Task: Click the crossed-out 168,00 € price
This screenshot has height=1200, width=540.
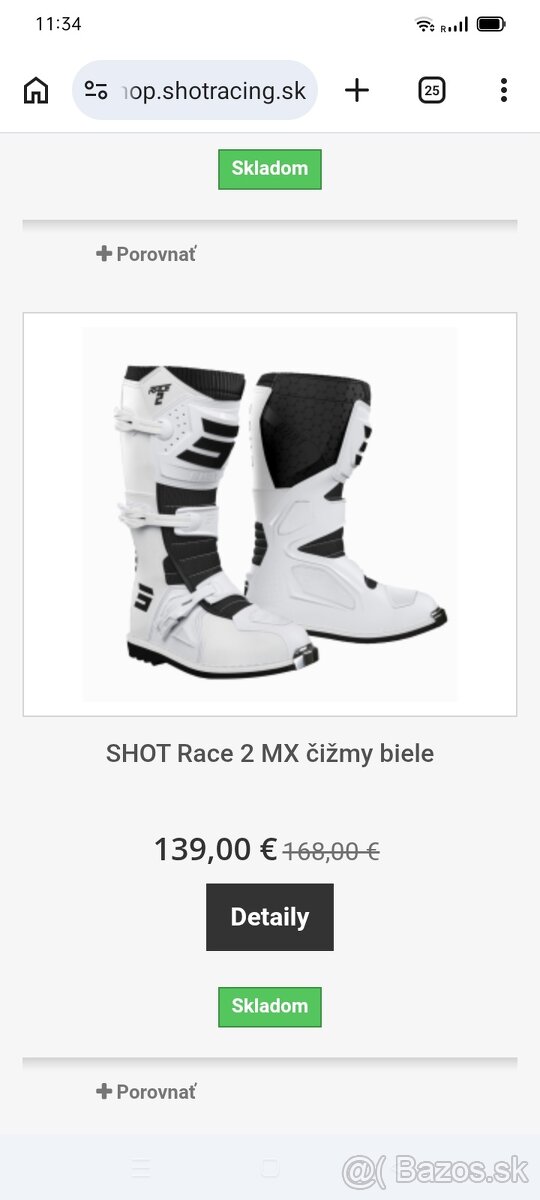Action: pyautogui.click(x=331, y=852)
